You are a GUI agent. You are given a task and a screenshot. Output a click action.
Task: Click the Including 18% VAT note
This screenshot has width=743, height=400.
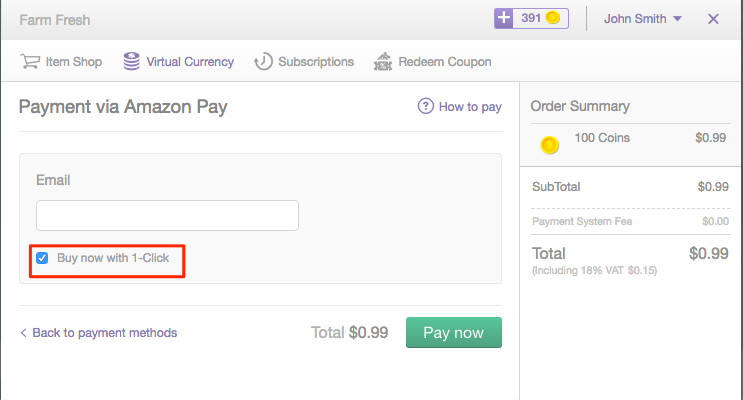click(595, 271)
